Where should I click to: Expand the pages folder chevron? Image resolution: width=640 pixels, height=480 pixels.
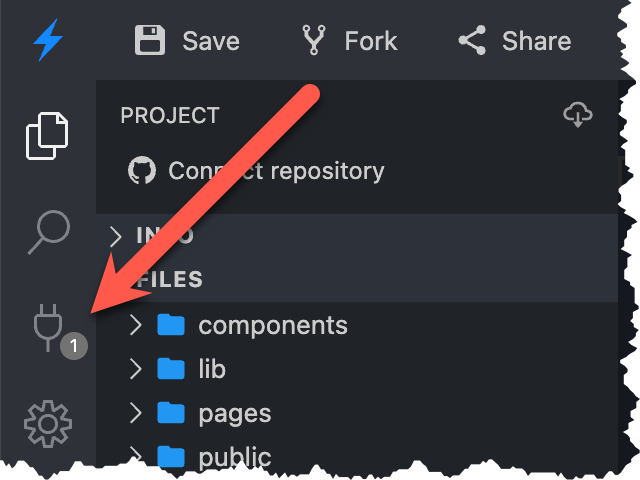tap(137, 413)
